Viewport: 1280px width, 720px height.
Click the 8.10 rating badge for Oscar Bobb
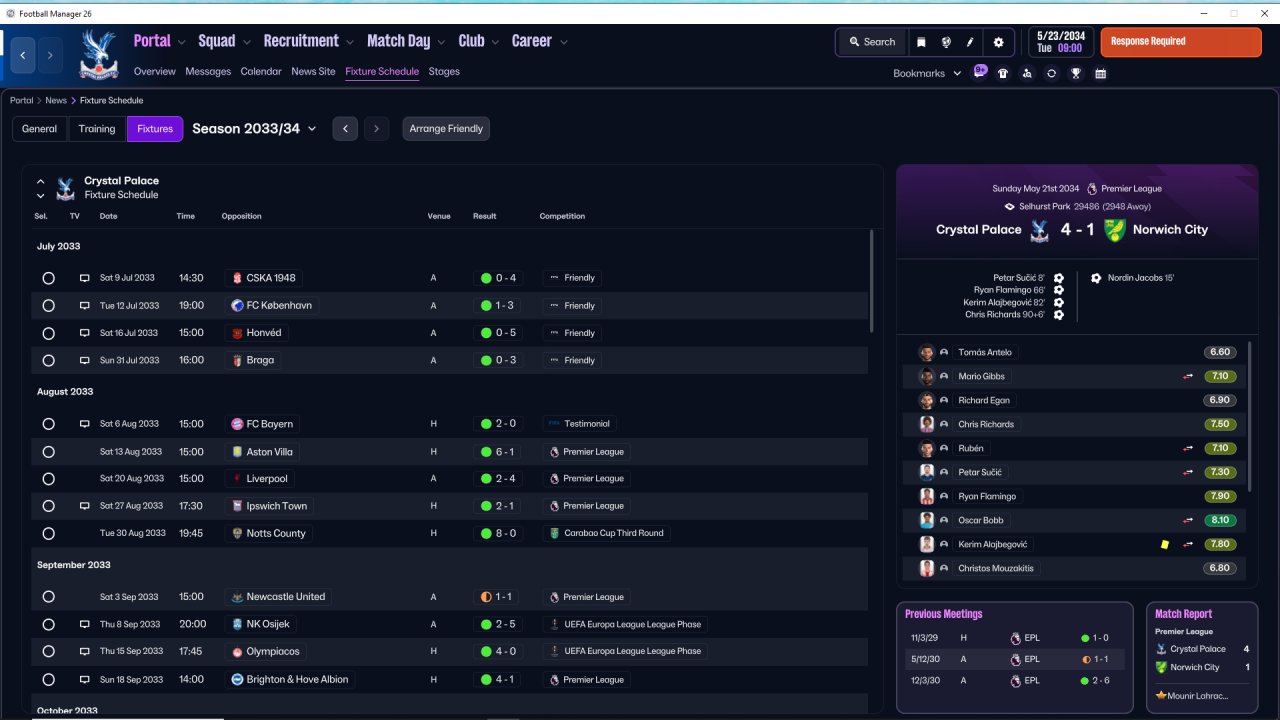pyautogui.click(x=1220, y=520)
